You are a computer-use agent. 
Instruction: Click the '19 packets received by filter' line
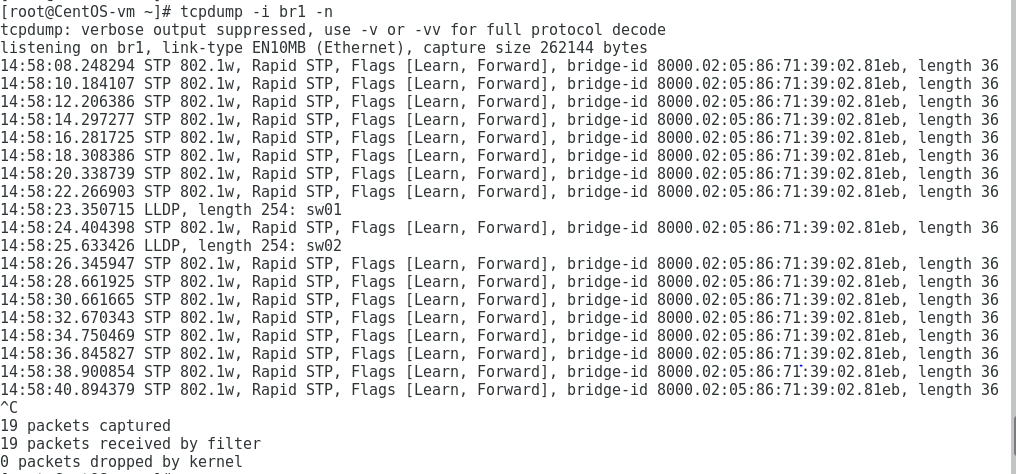click(130, 444)
